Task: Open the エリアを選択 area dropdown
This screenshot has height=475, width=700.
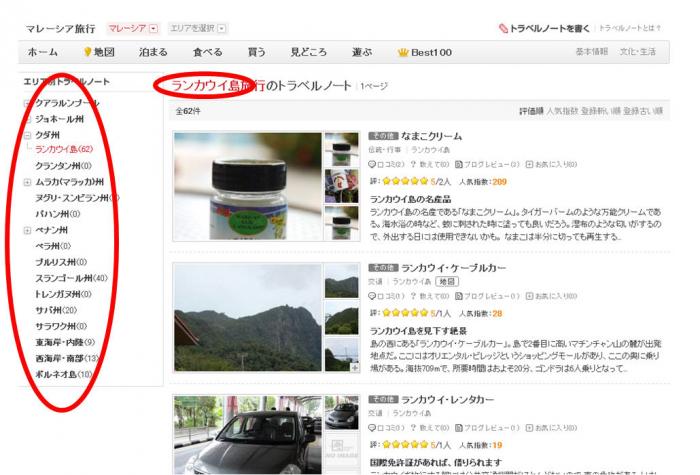Action: [x=198, y=29]
